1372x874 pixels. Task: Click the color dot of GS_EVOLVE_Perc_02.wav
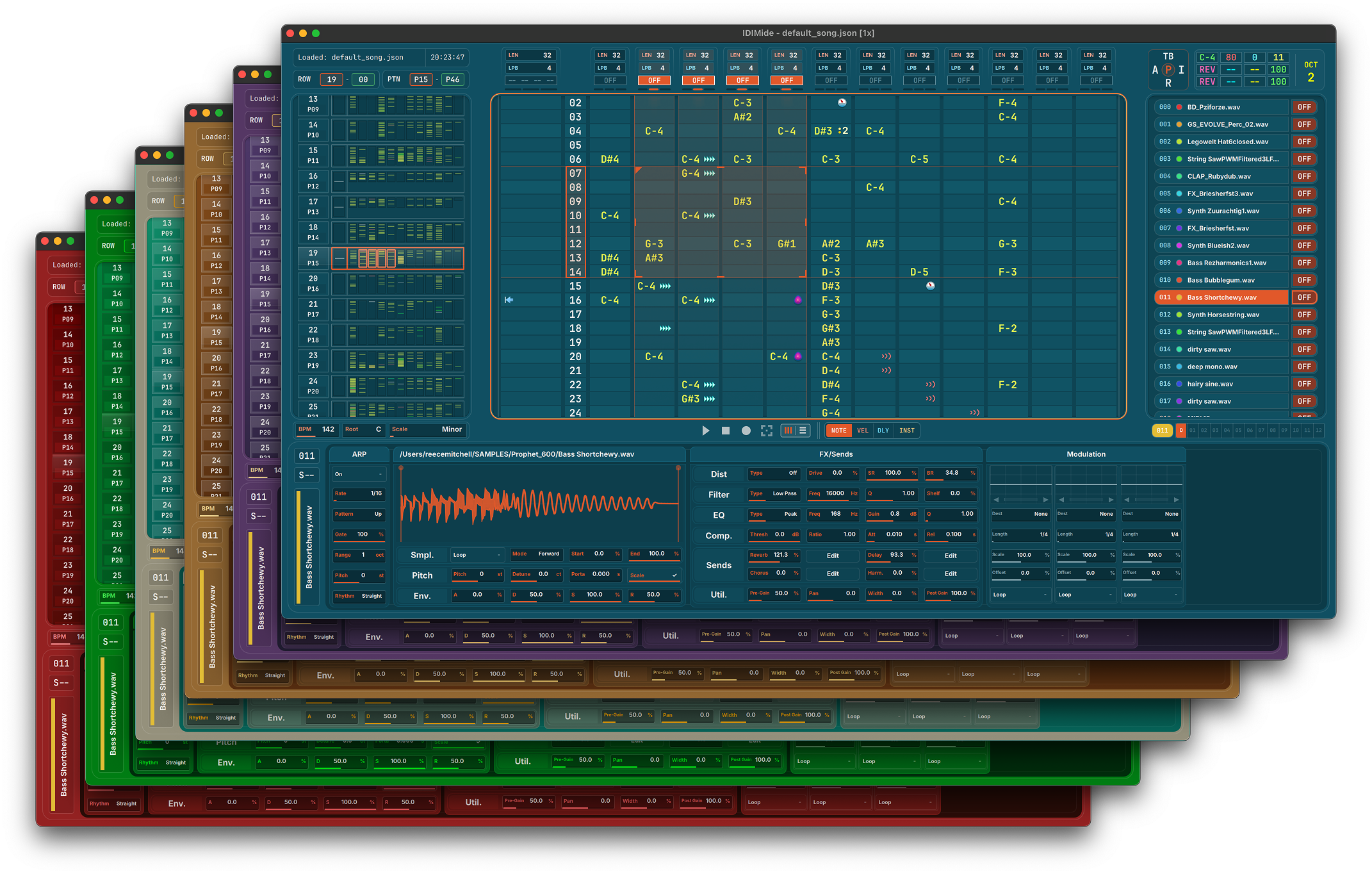(1179, 124)
